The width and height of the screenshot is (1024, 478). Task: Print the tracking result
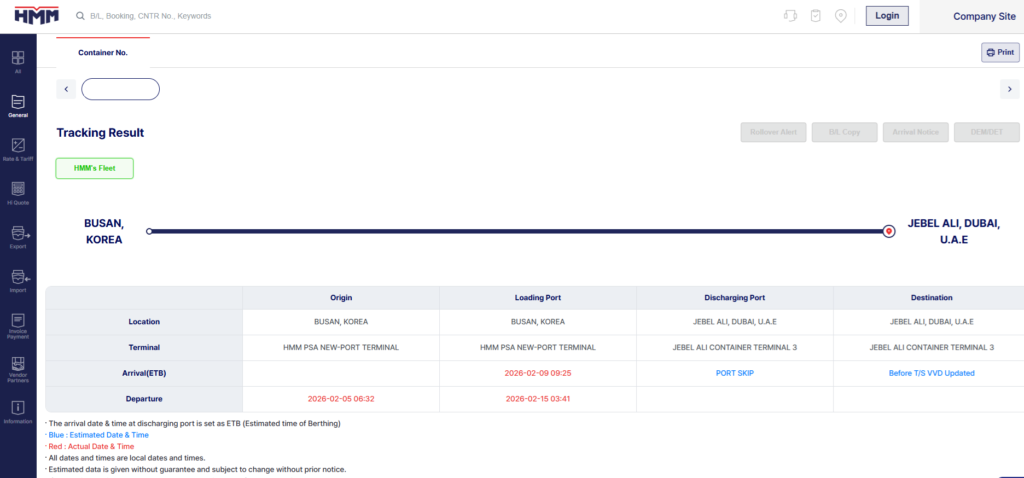tap(1000, 52)
